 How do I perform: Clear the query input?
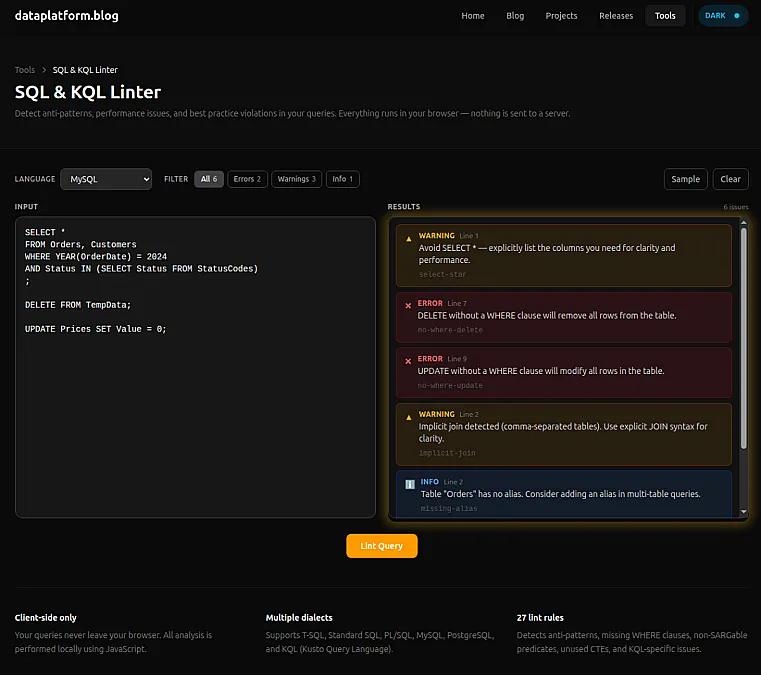point(730,179)
